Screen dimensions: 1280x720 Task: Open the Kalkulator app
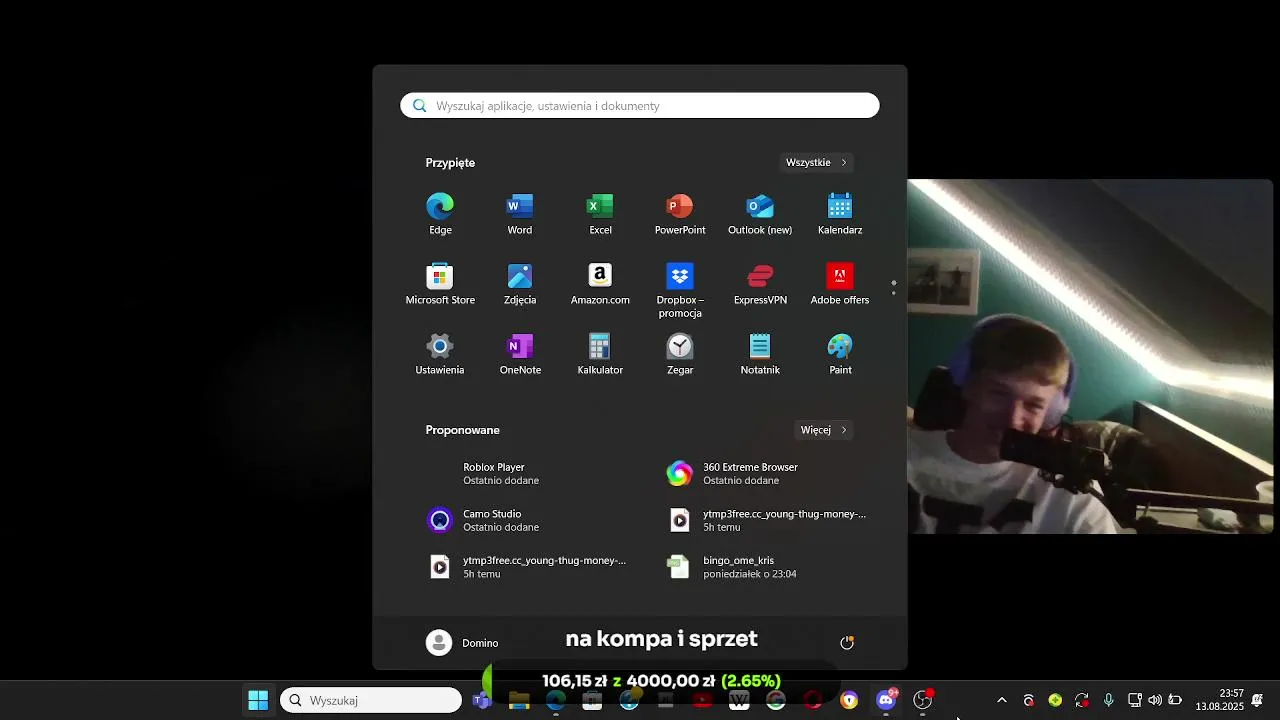(x=600, y=354)
